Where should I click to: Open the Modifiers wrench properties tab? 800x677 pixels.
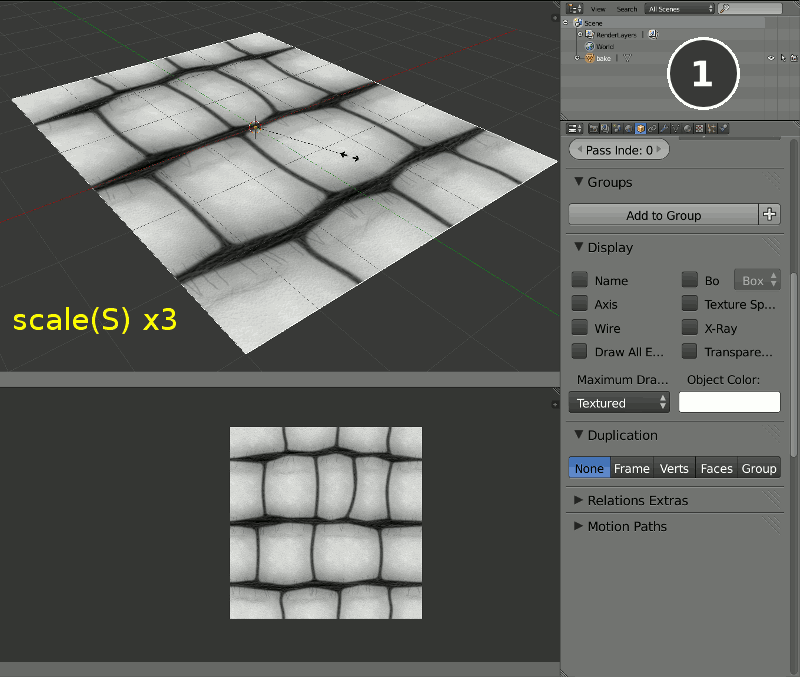[x=663, y=128]
